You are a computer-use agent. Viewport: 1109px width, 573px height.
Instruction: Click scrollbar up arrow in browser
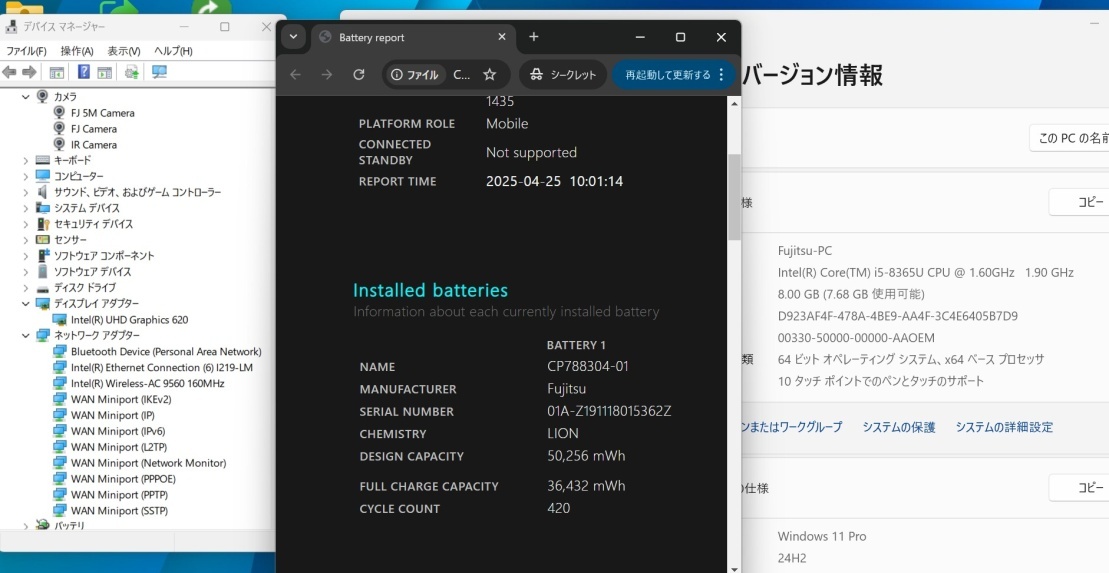click(733, 104)
